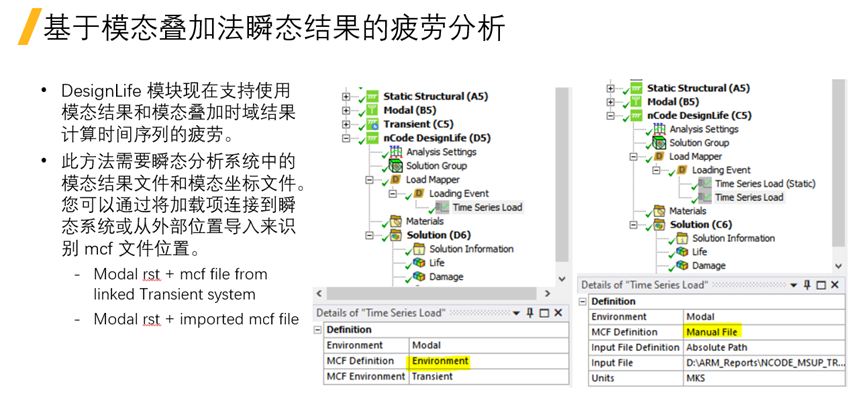Click the D:\ARM_Reports input file path cell
Image resolution: width=865 pixels, height=409 pixels.
pyautogui.click(x=764, y=363)
